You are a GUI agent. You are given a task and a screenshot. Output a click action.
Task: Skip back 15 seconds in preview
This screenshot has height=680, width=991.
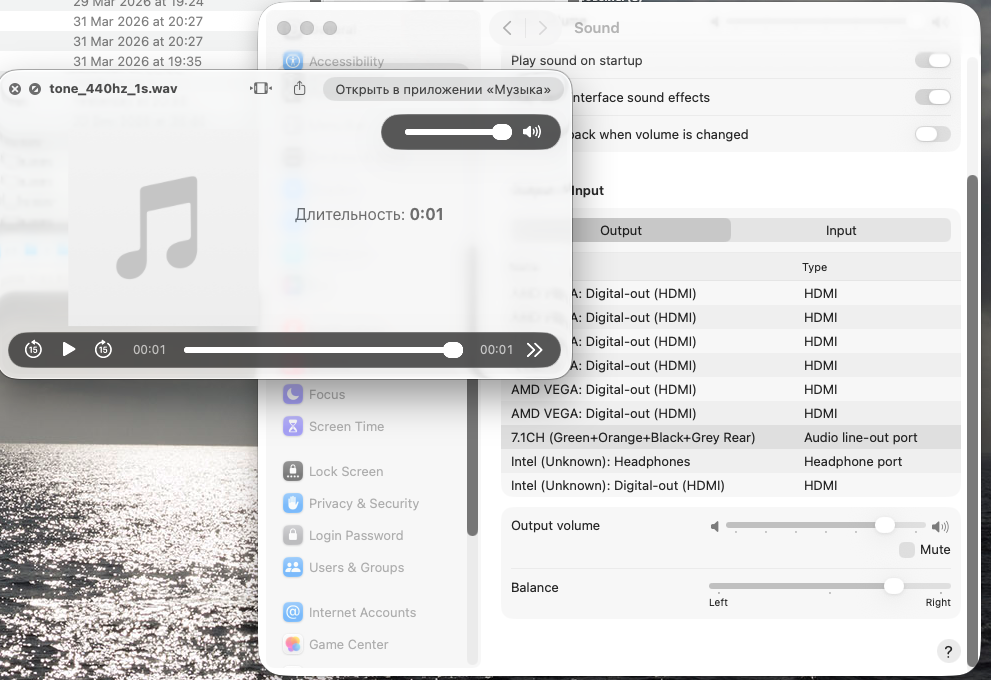point(33,349)
